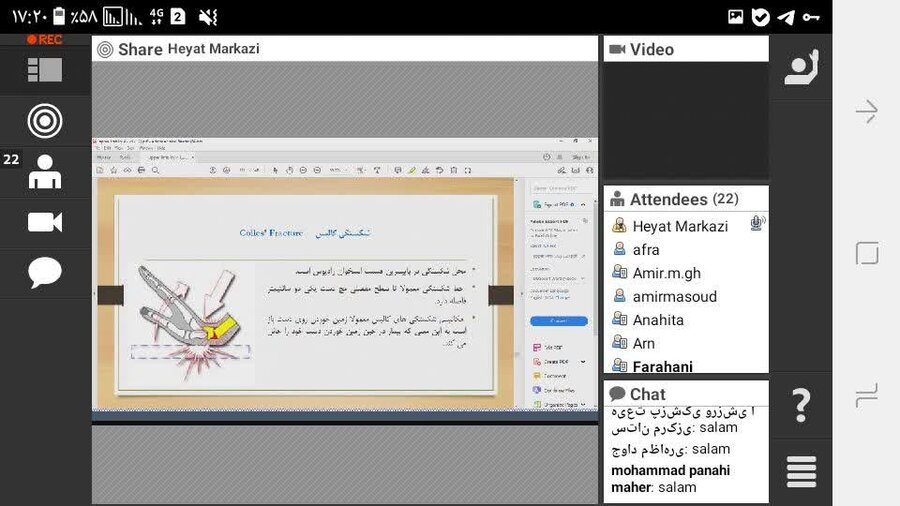Screen dimensions: 900x506
Task: Tap mohammad panahi maher's chat message
Action: point(670,479)
